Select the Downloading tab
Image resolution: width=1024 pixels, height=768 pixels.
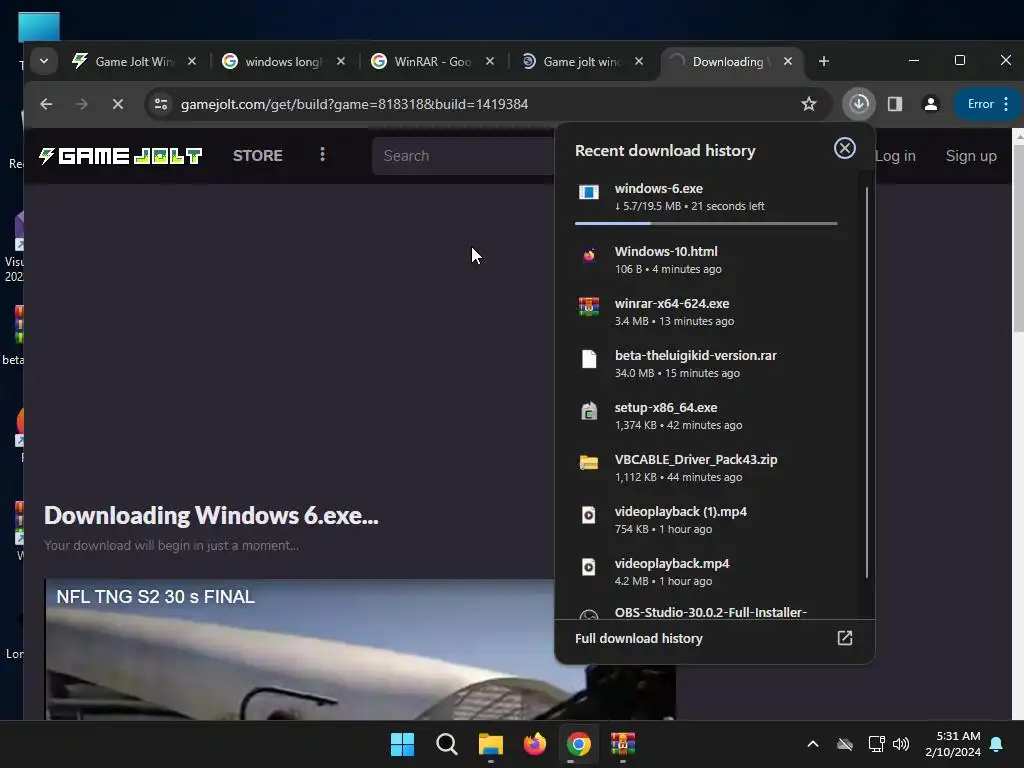(x=730, y=61)
